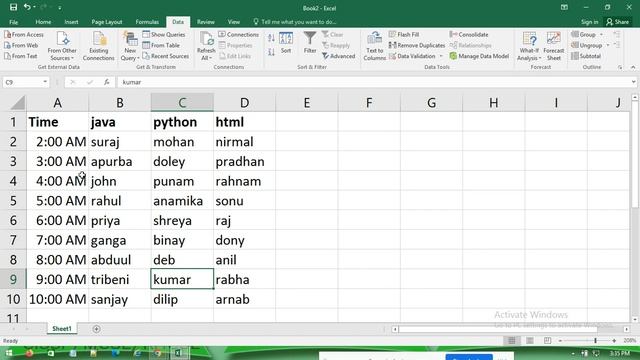Click the Save icon in quick access toolbar
Image resolution: width=640 pixels, height=360 pixels.
click(x=13, y=7)
